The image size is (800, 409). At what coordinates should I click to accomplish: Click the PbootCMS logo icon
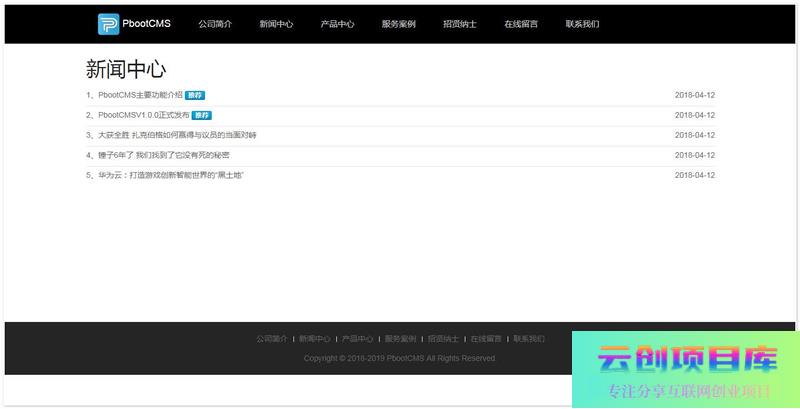pyautogui.click(x=107, y=24)
